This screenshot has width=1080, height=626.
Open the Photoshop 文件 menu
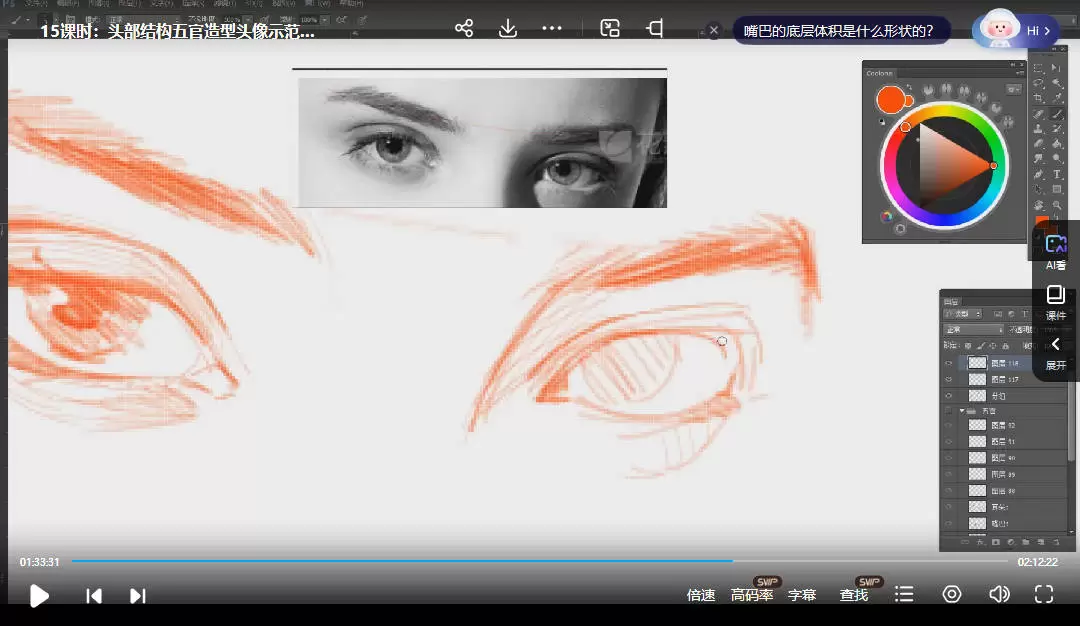tap(37, 3)
